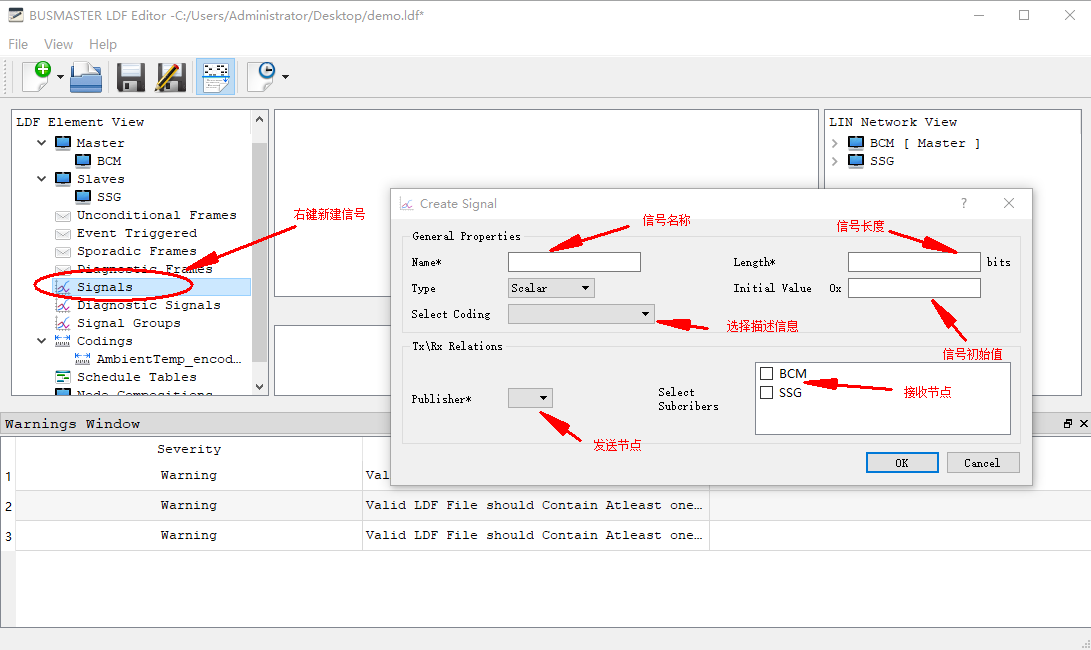Image resolution: width=1091 pixels, height=650 pixels.
Task: Open the Type Scalar dropdown
Action: pyautogui.click(x=551, y=288)
